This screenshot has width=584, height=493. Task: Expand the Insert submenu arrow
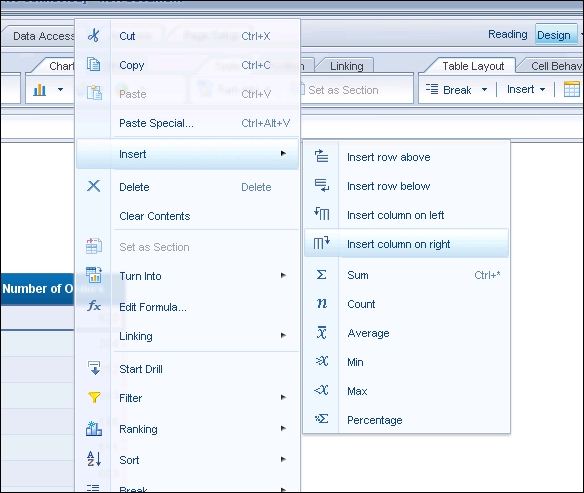coord(283,153)
